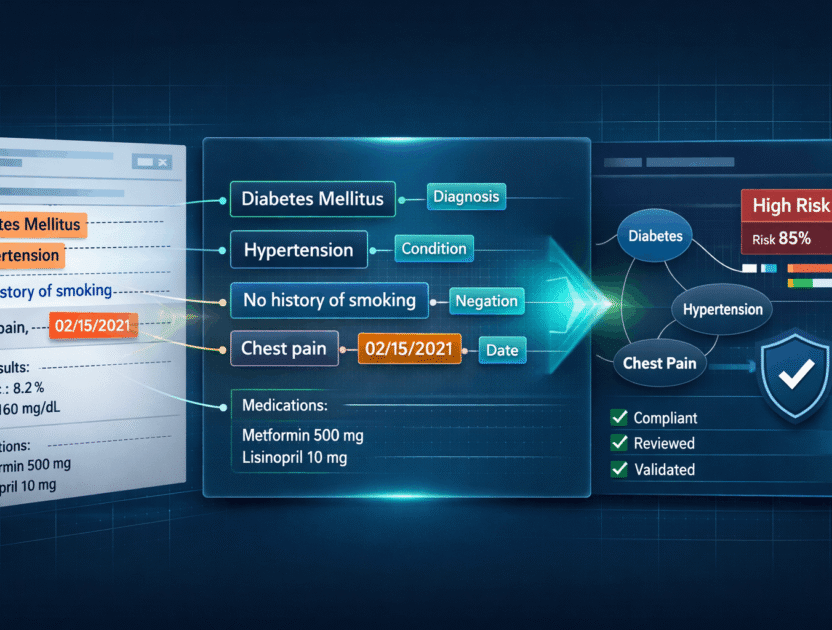Select the Hypertension entity in center panel
This screenshot has width=832, height=630.
298,249
